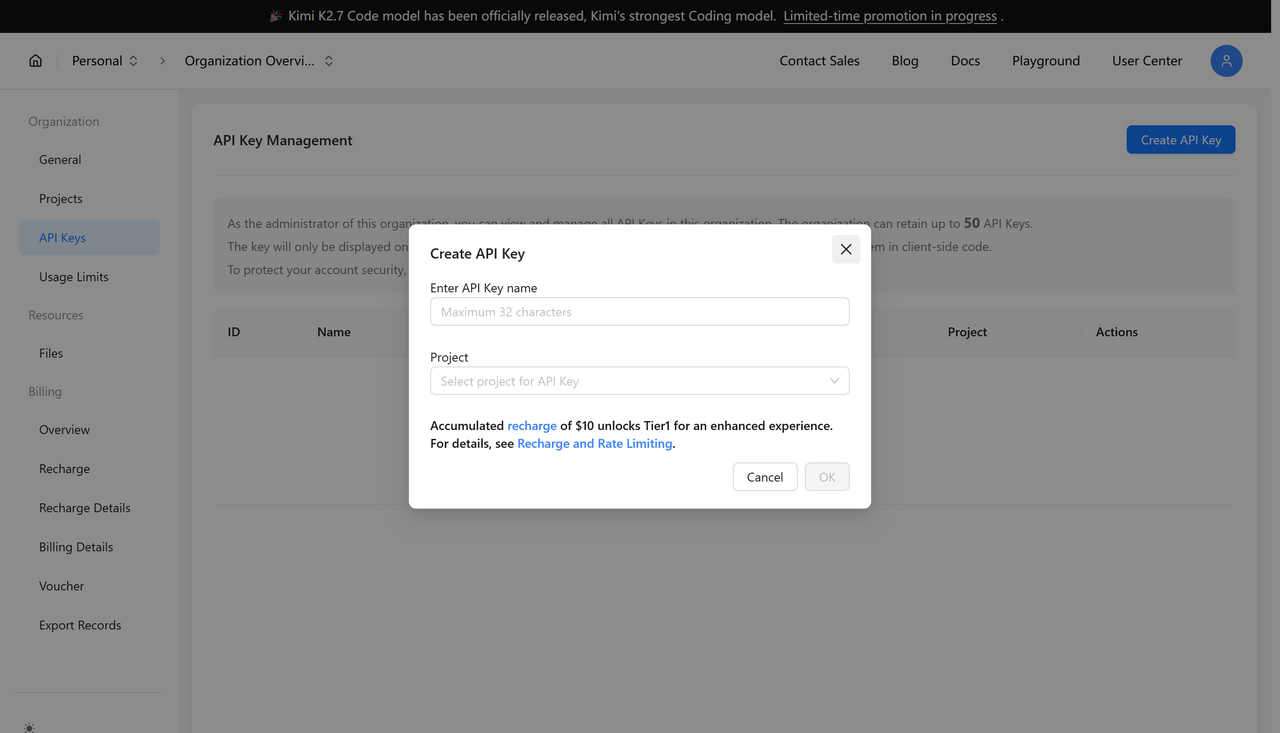Open Contact Sales page
The image size is (1280, 733).
point(820,61)
